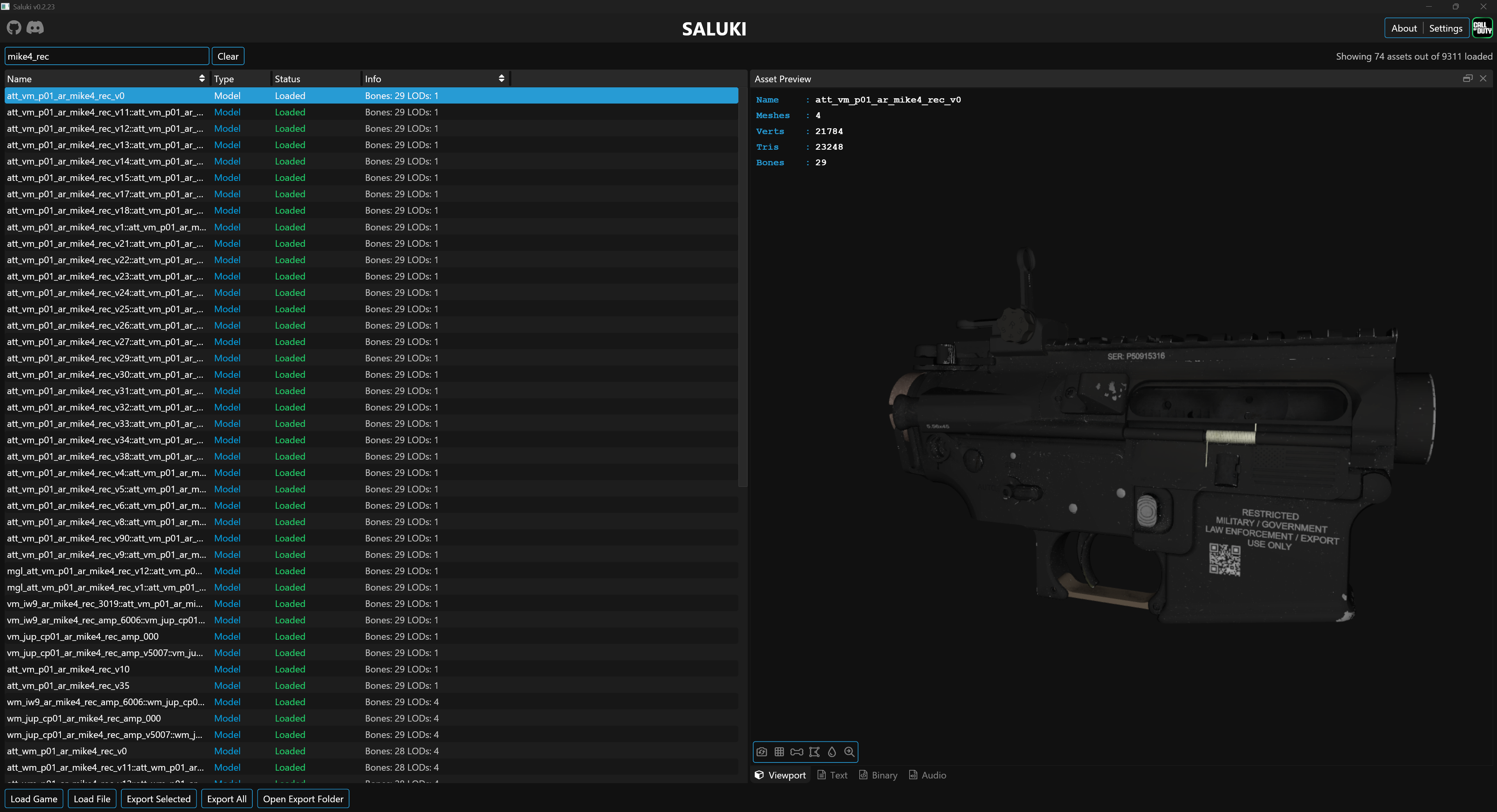Image resolution: width=1497 pixels, height=812 pixels.
Task: Open the About page
Action: (1403, 28)
